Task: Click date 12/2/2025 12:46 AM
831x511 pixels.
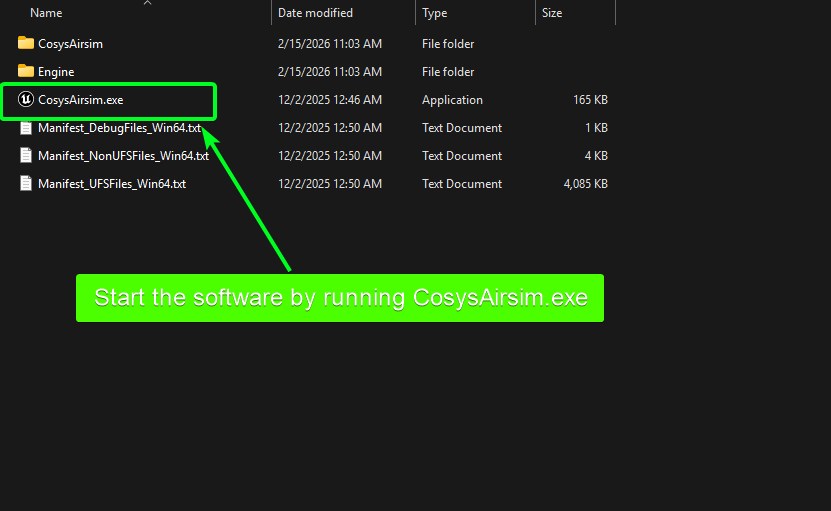Action: coord(330,100)
